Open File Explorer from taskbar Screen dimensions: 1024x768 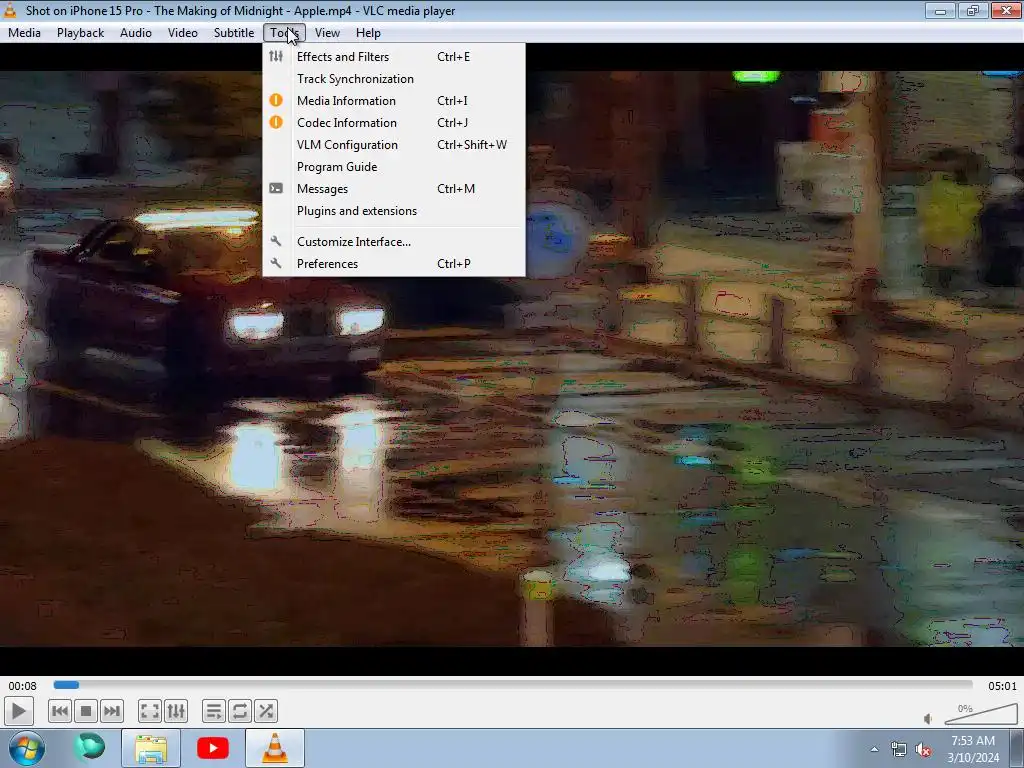pyautogui.click(x=151, y=748)
